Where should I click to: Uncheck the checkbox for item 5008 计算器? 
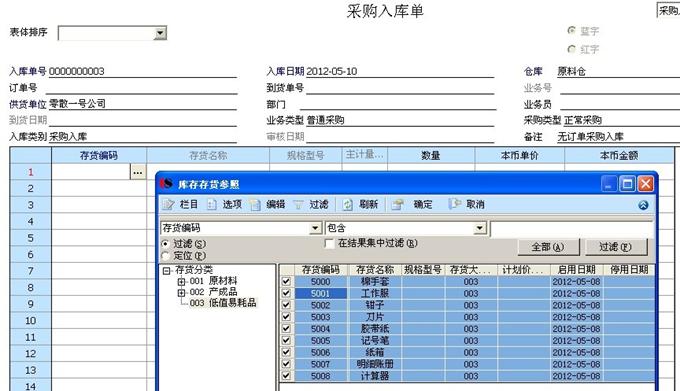[286, 376]
